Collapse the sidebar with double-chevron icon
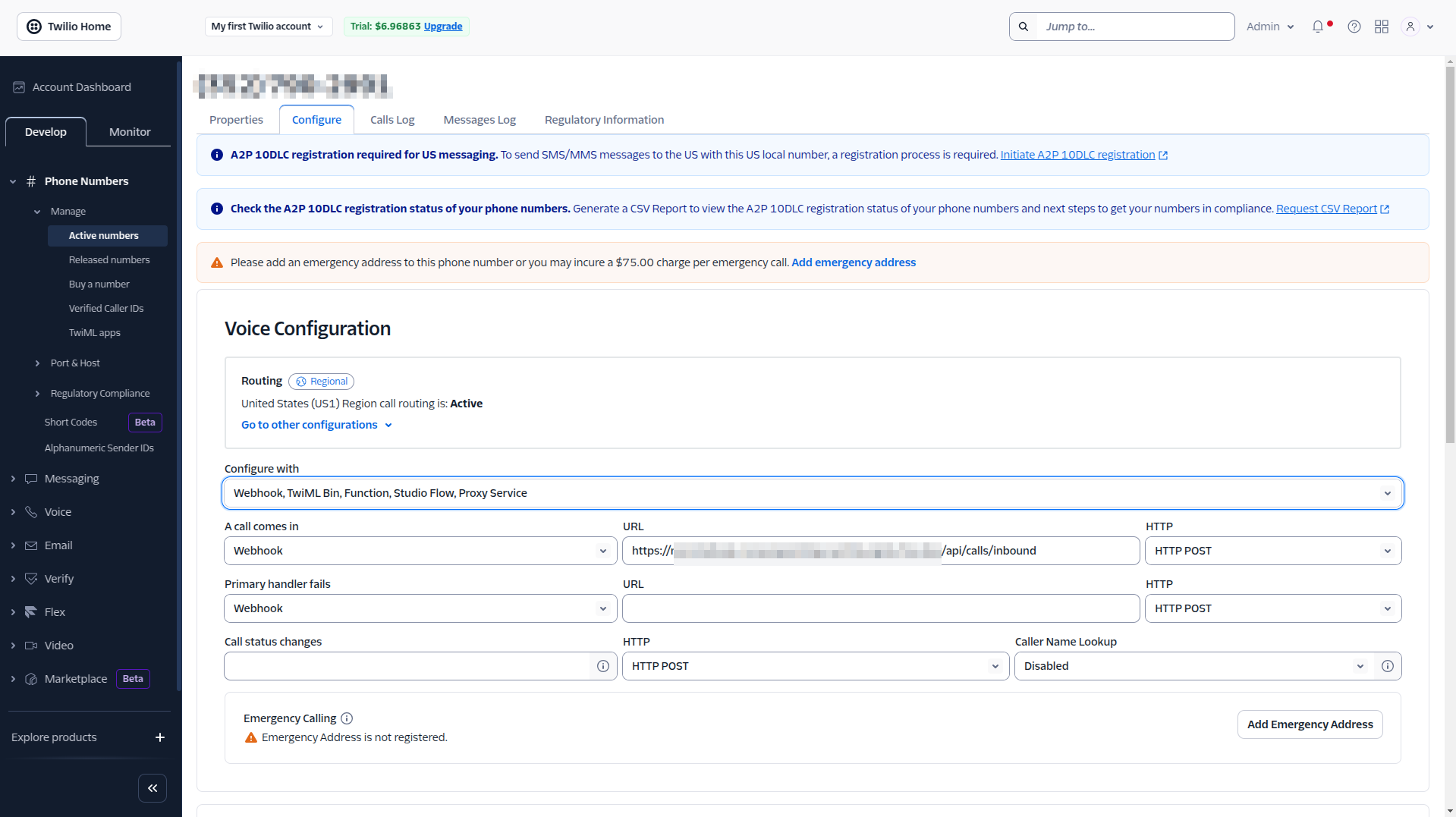Viewport: 1456px width, 817px height. click(x=153, y=788)
